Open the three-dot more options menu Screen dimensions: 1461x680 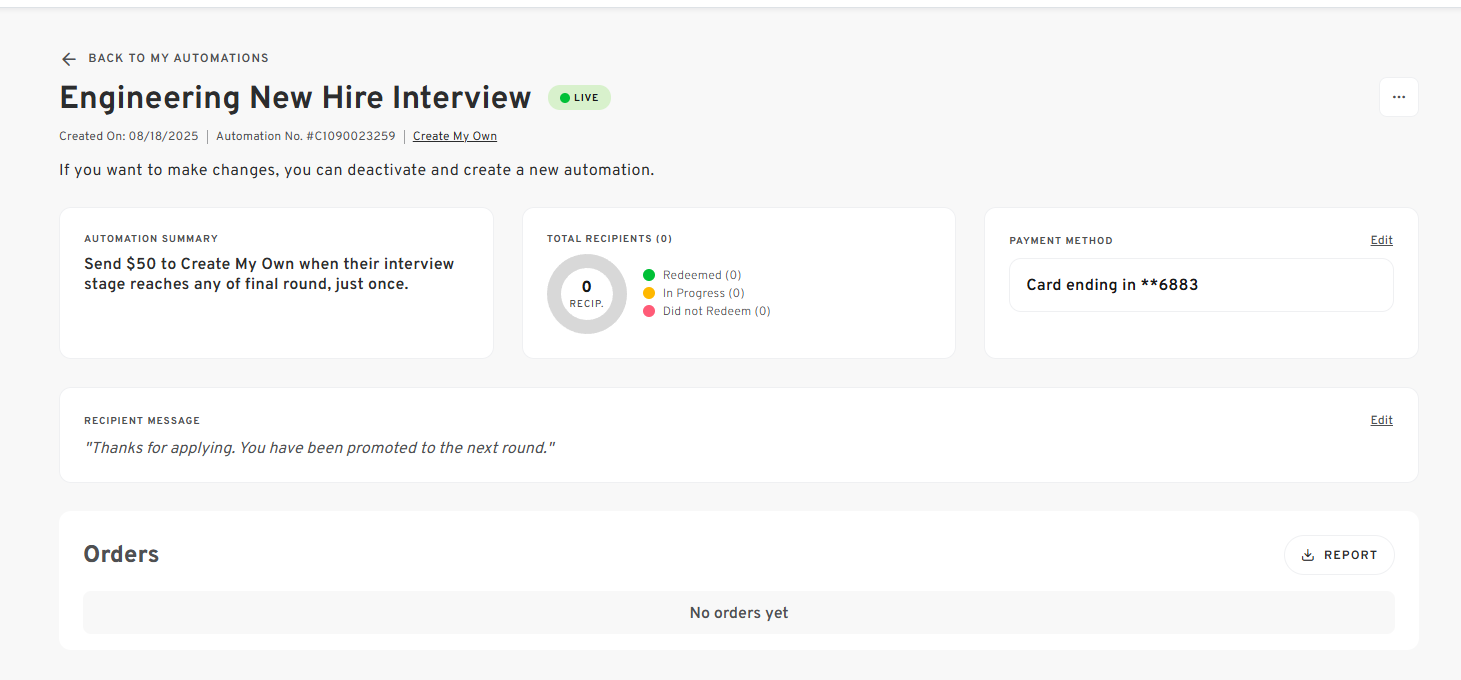[1398, 97]
